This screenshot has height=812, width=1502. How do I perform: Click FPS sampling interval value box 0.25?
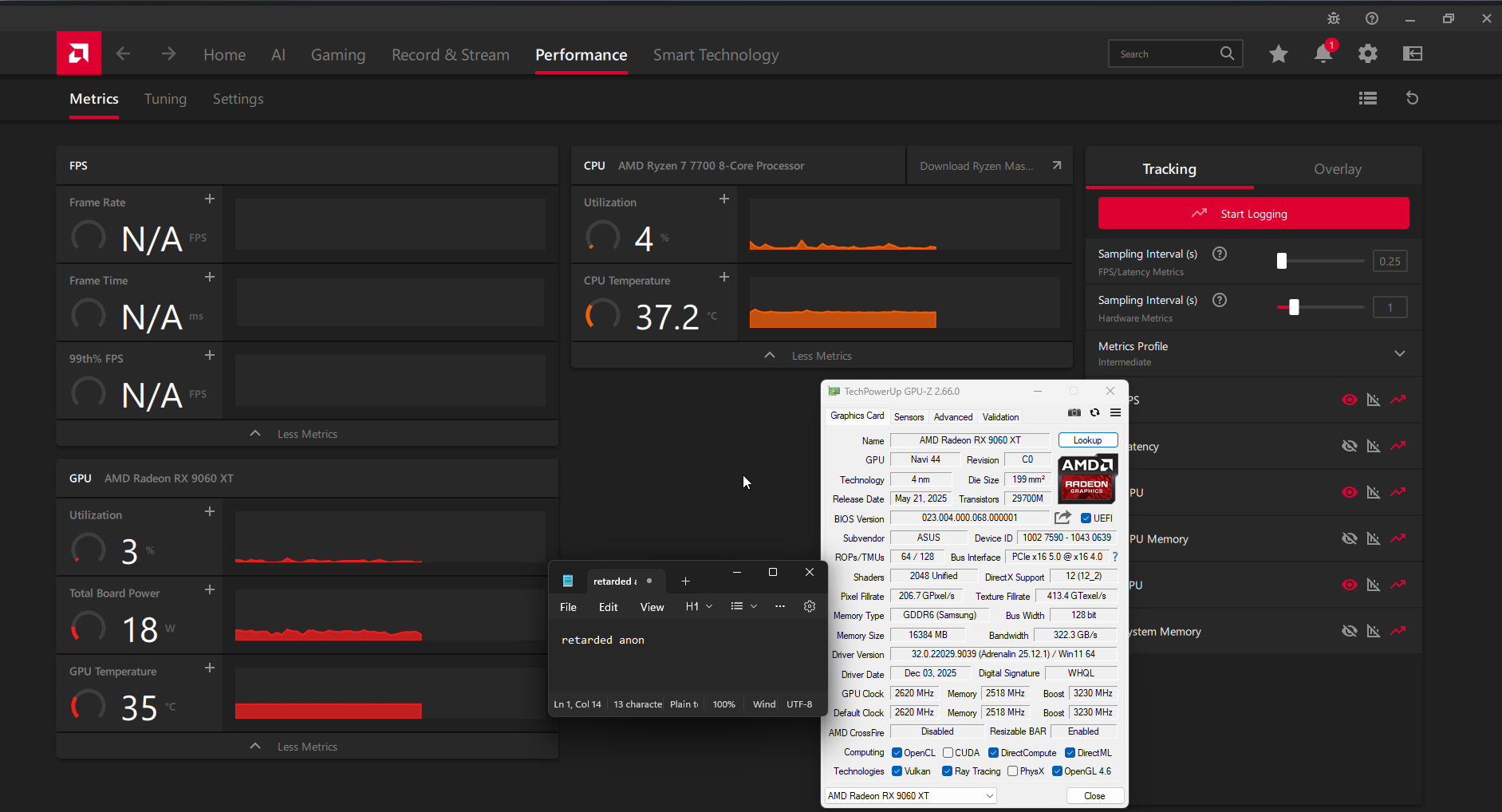[1390, 261]
